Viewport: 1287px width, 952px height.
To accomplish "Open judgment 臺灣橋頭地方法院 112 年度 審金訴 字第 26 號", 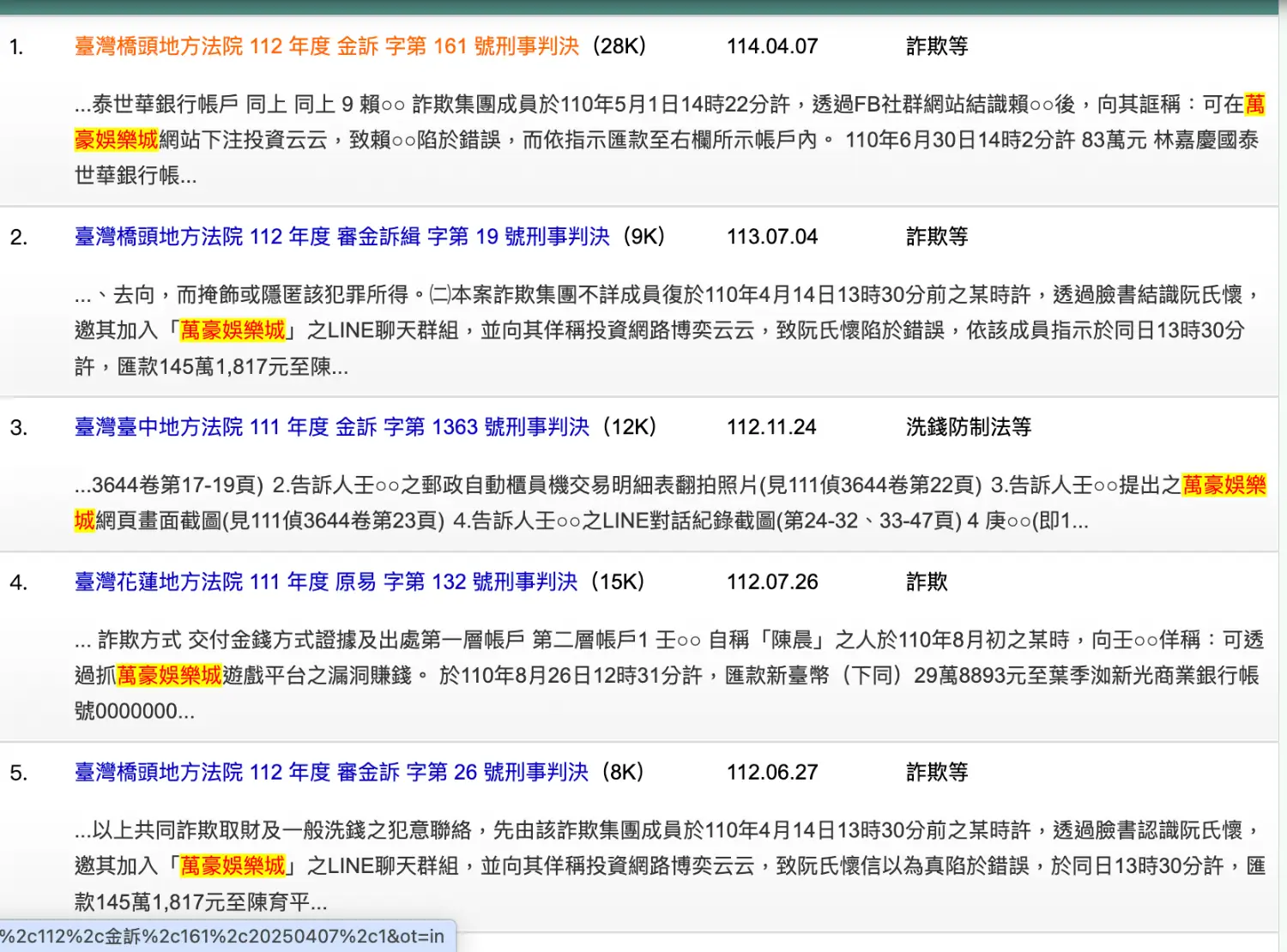I will pyautogui.click(x=330, y=772).
